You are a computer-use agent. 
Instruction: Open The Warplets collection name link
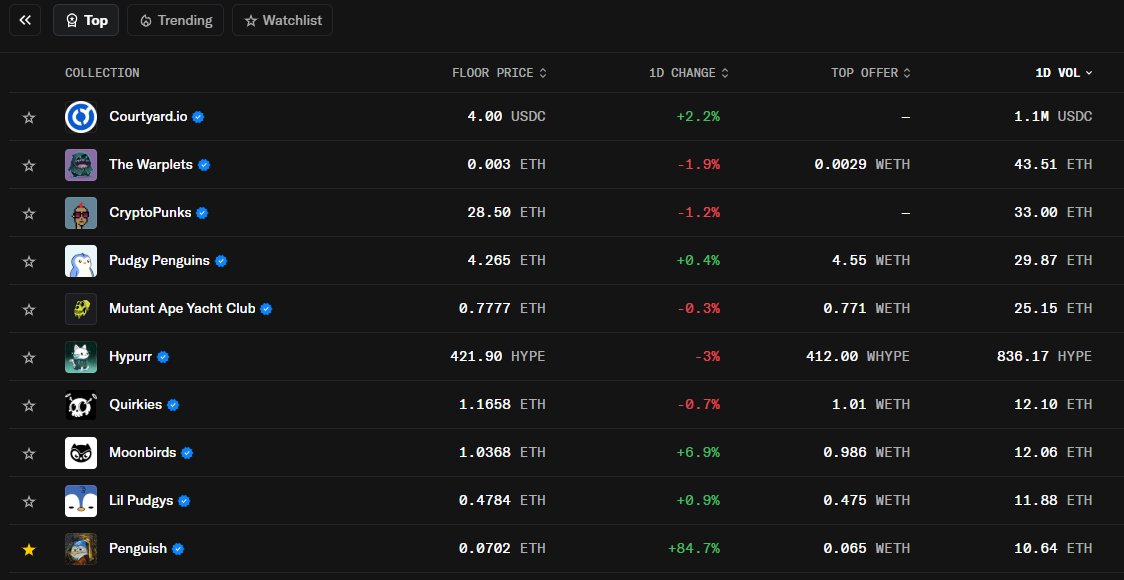point(151,164)
